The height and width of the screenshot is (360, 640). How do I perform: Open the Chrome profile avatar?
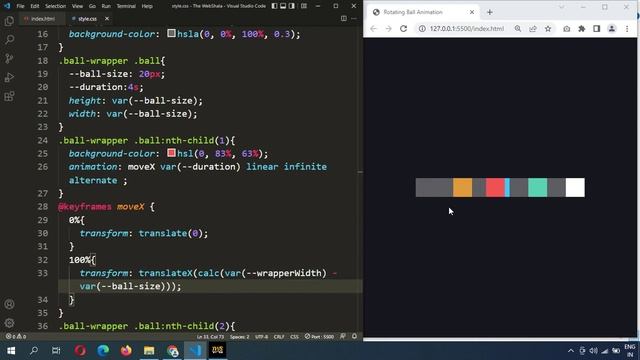611,29
